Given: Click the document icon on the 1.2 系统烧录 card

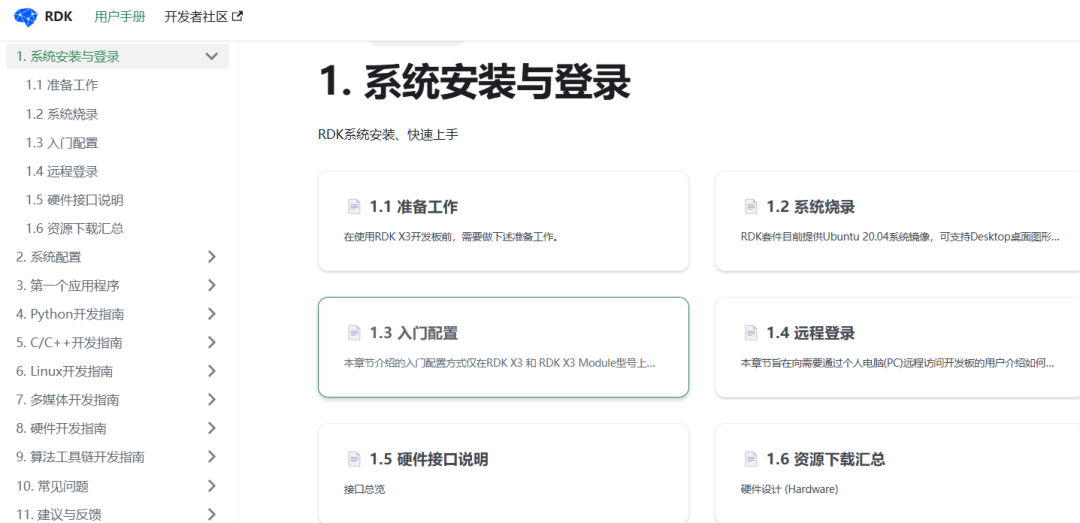Looking at the screenshot, I should 751,207.
